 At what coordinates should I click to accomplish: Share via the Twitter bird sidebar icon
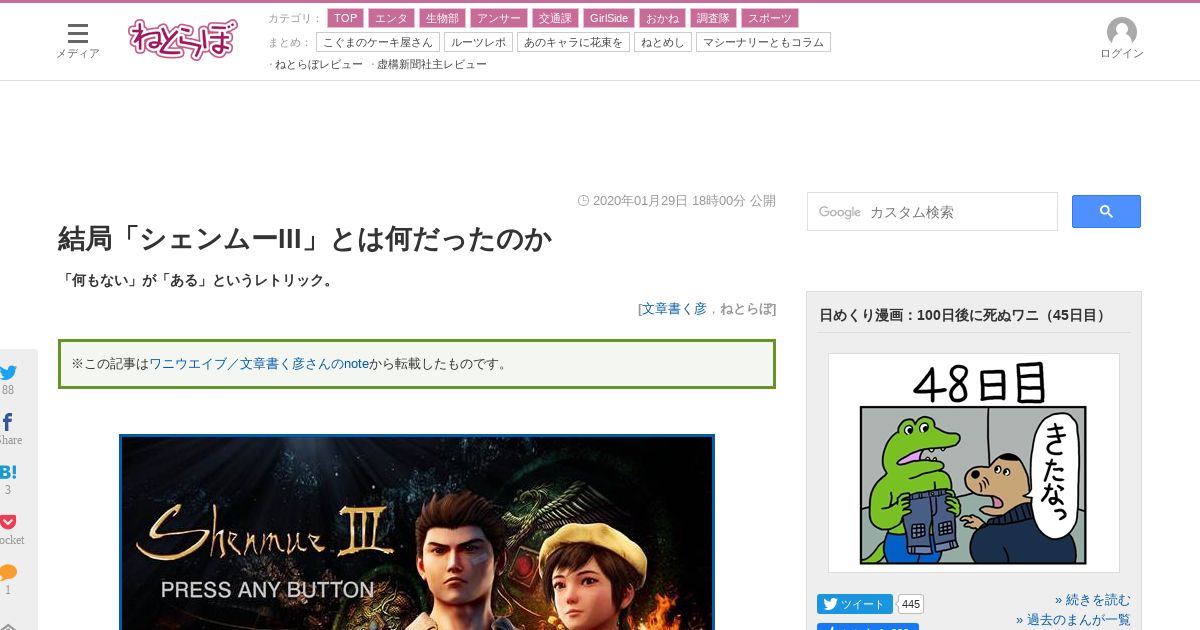[8, 373]
